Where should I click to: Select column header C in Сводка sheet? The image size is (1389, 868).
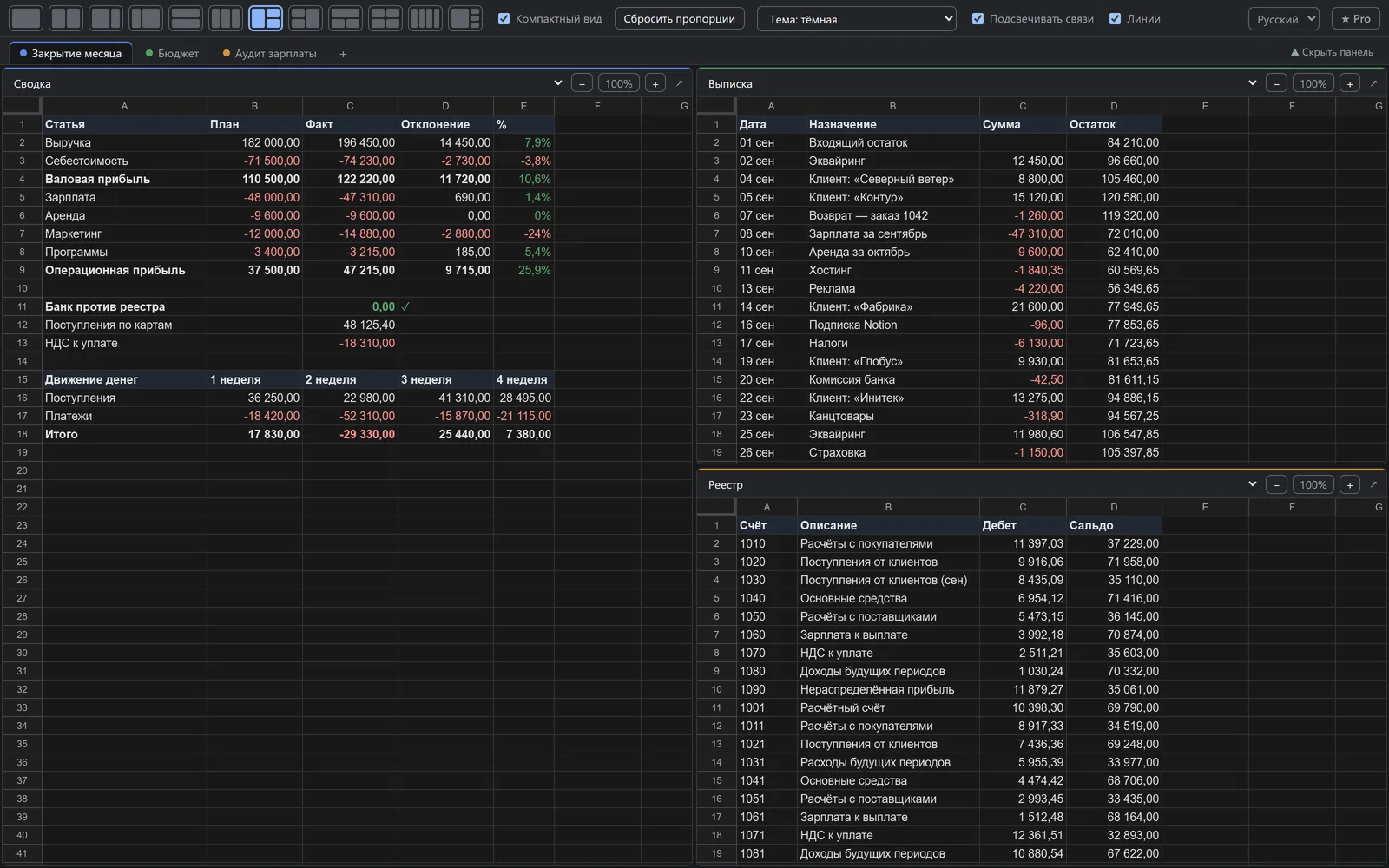pos(350,106)
